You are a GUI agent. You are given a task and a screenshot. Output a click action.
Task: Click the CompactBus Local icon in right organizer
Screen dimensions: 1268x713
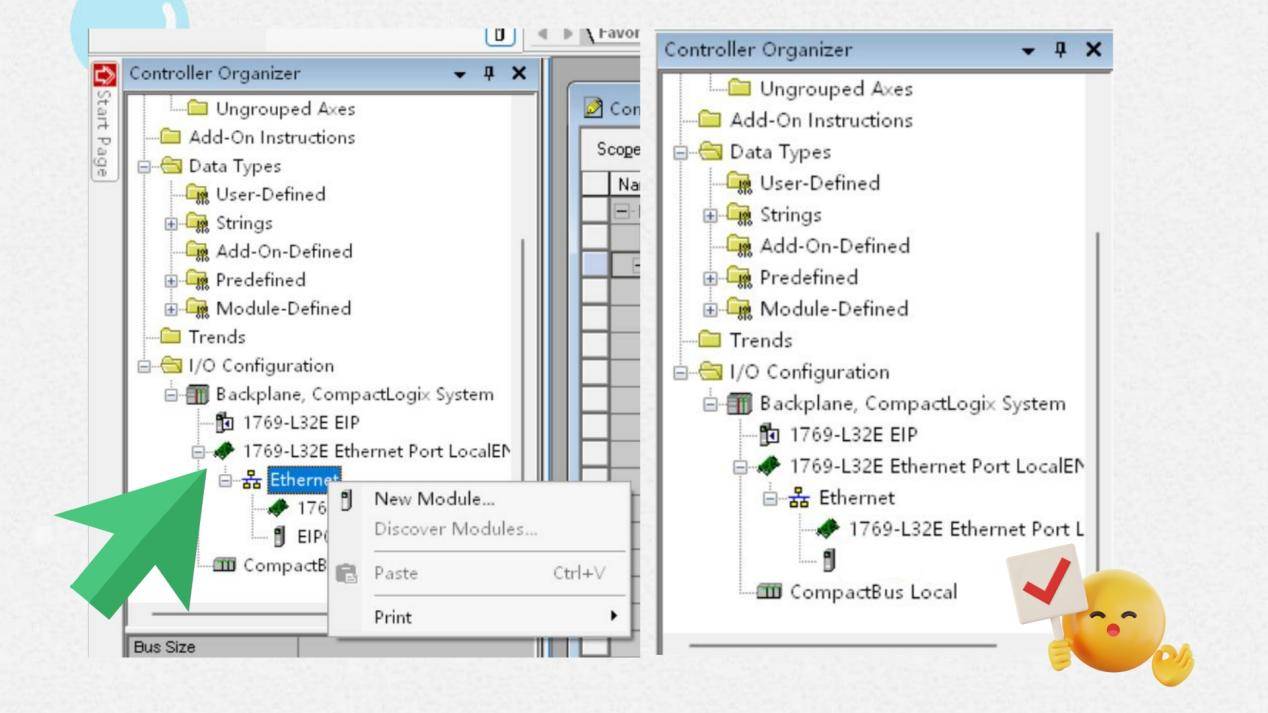pyautogui.click(x=770, y=592)
